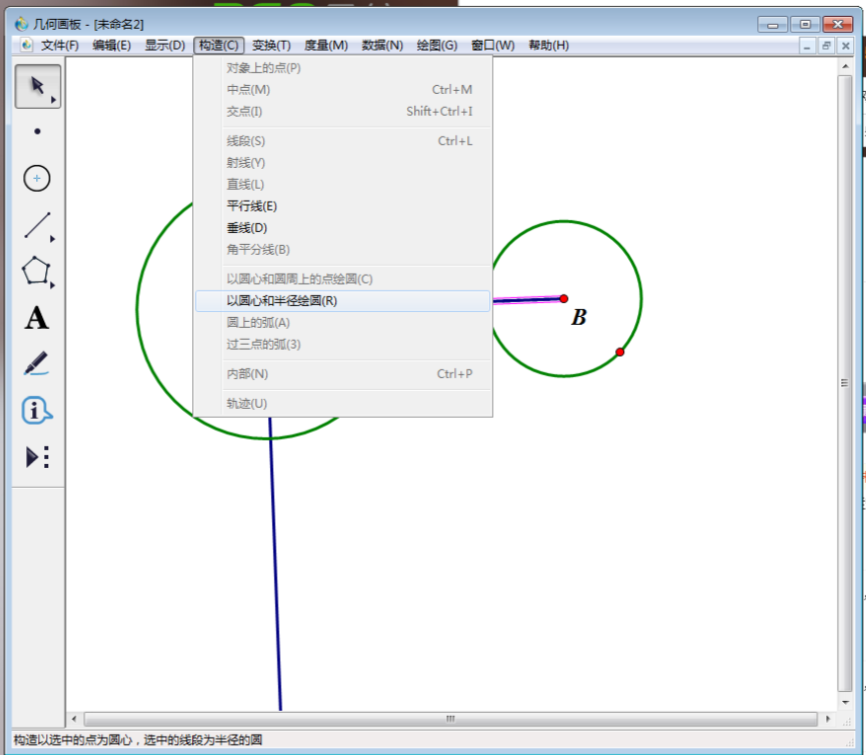Click red point on small circle
The image size is (866, 755).
620,352
